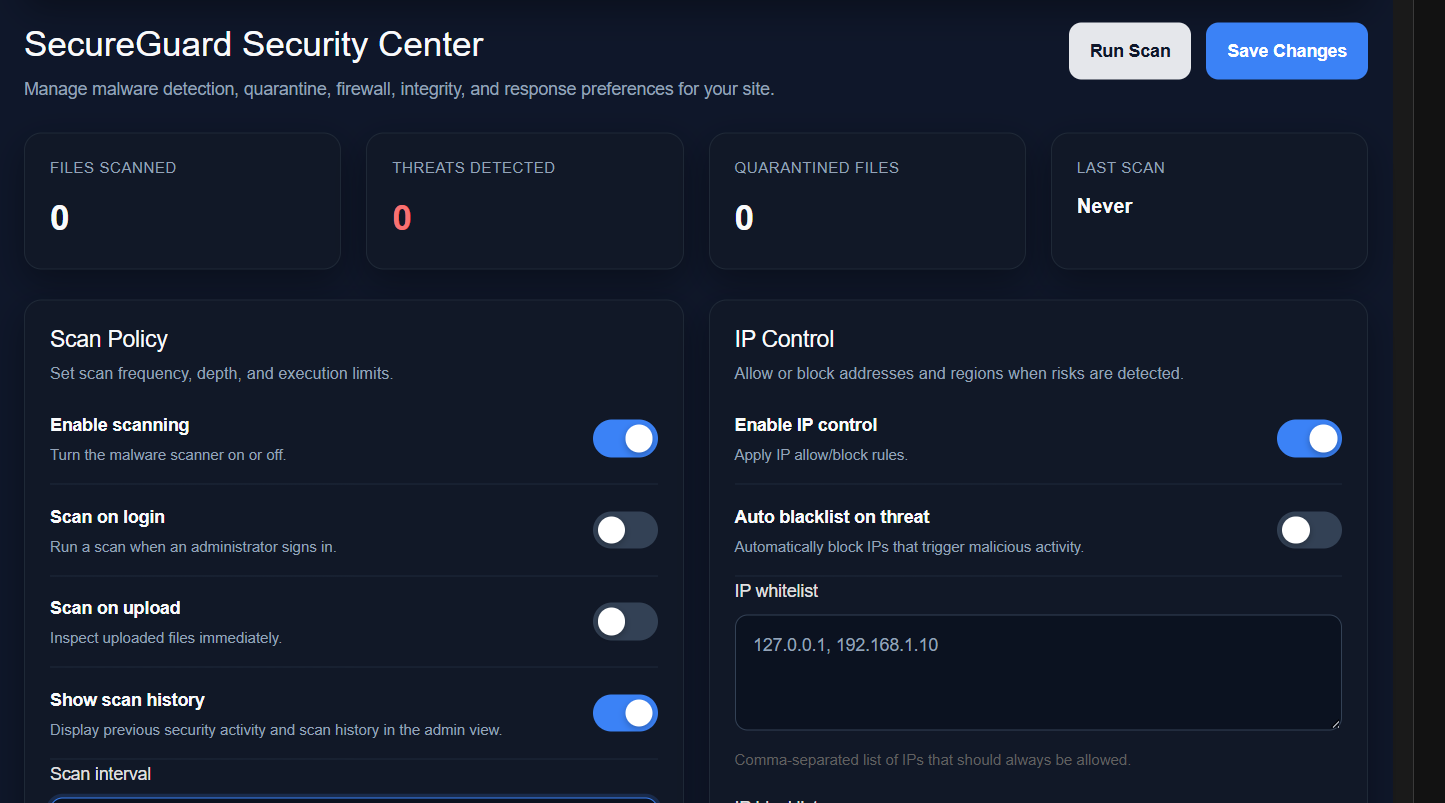Open the Quarantined Files stat card
This screenshot has width=1445, height=803.
pyautogui.click(x=866, y=201)
